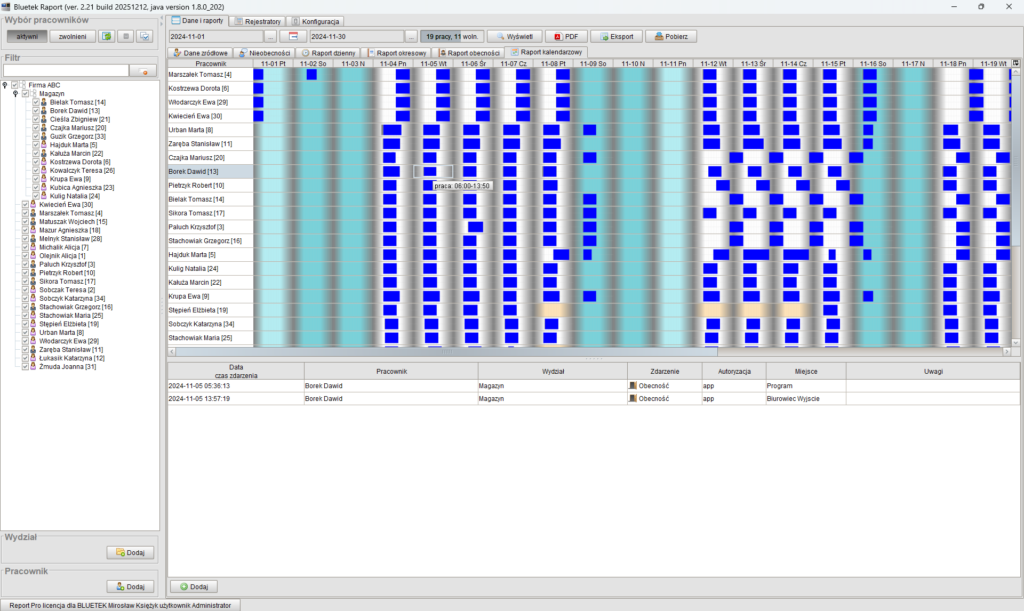Viewport: 1024px width, 611px height.
Task: Open the Raport dzienny tab
Action: pyautogui.click(x=330, y=52)
